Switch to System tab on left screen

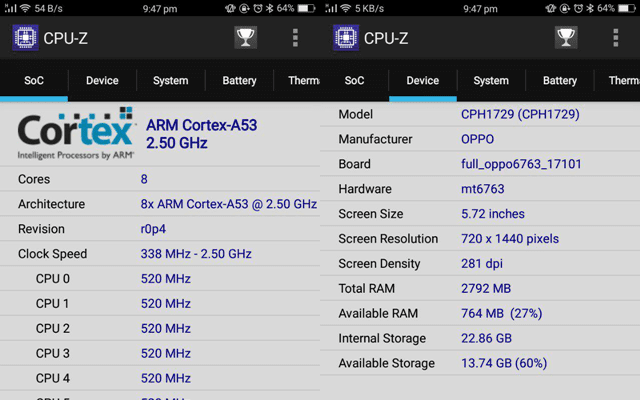[x=171, y=80]
